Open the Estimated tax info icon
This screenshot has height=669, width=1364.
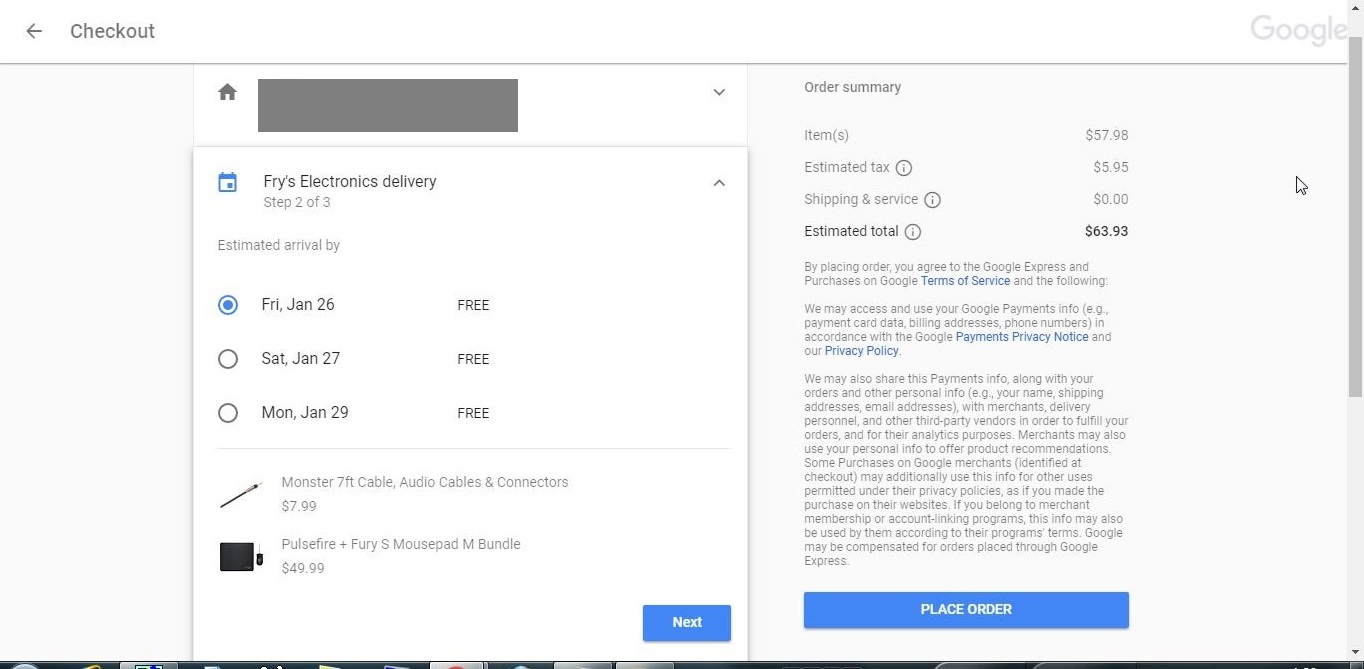click(904, 168)
